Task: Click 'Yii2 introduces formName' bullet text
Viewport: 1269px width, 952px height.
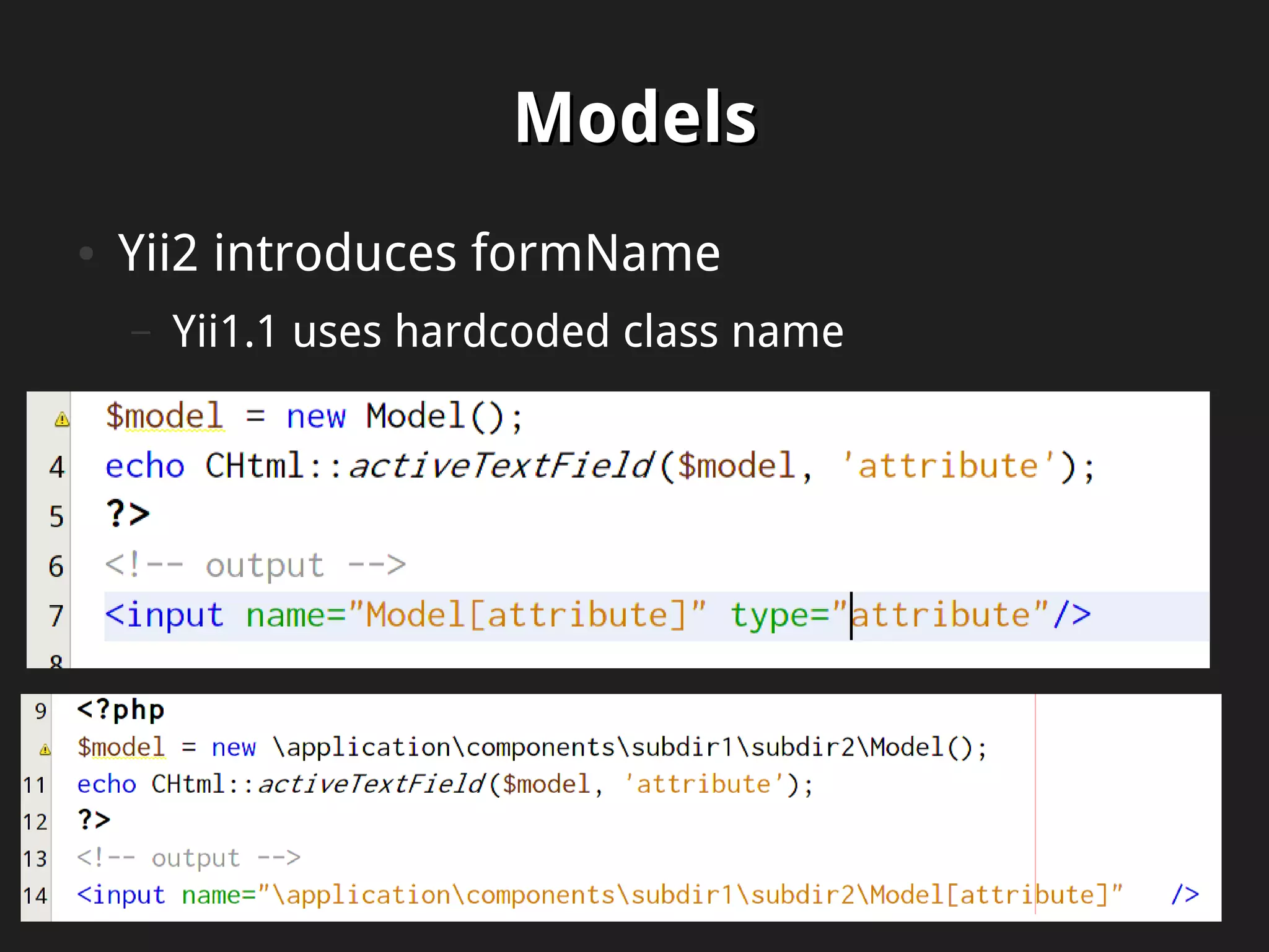Action: click(419, 253)
